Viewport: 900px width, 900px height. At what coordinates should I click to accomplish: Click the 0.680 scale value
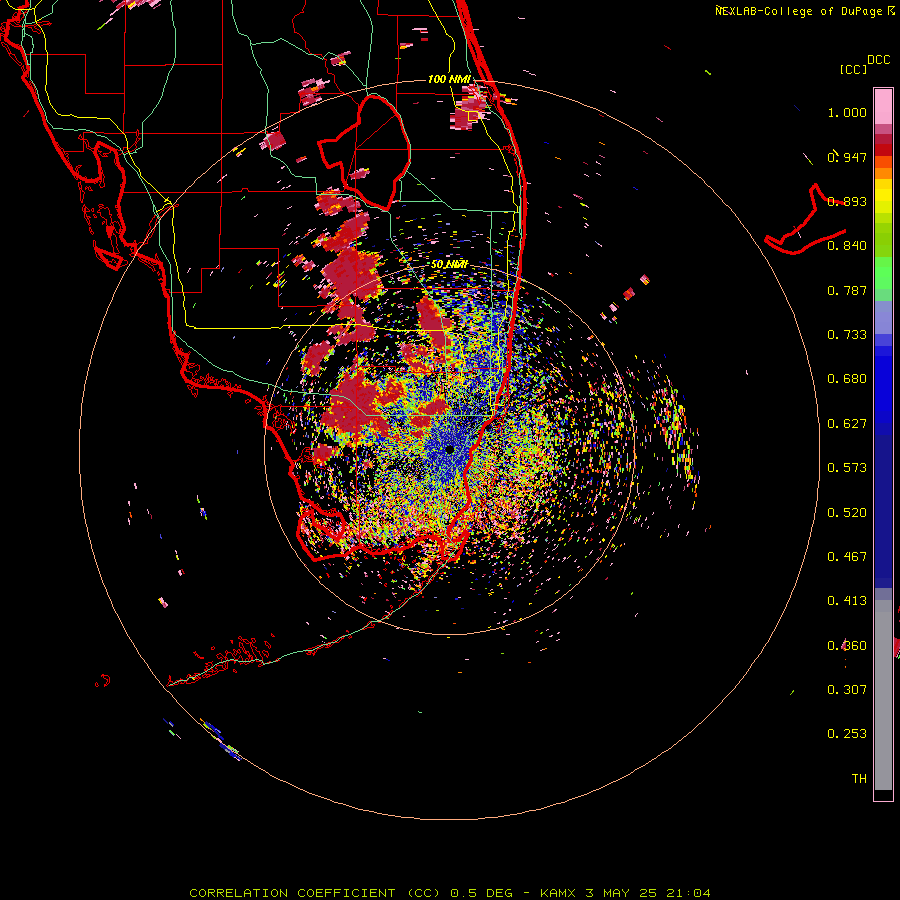847,379
